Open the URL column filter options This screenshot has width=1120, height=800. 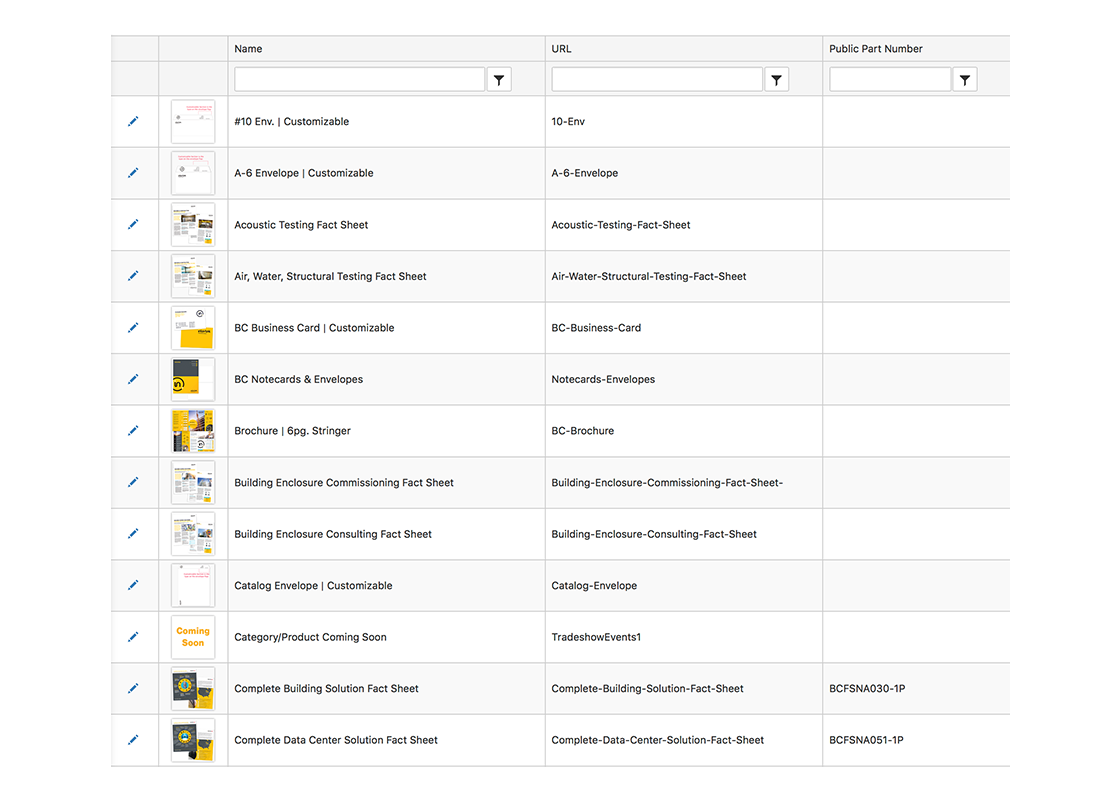pyautogui.click(x=776, y=80)
